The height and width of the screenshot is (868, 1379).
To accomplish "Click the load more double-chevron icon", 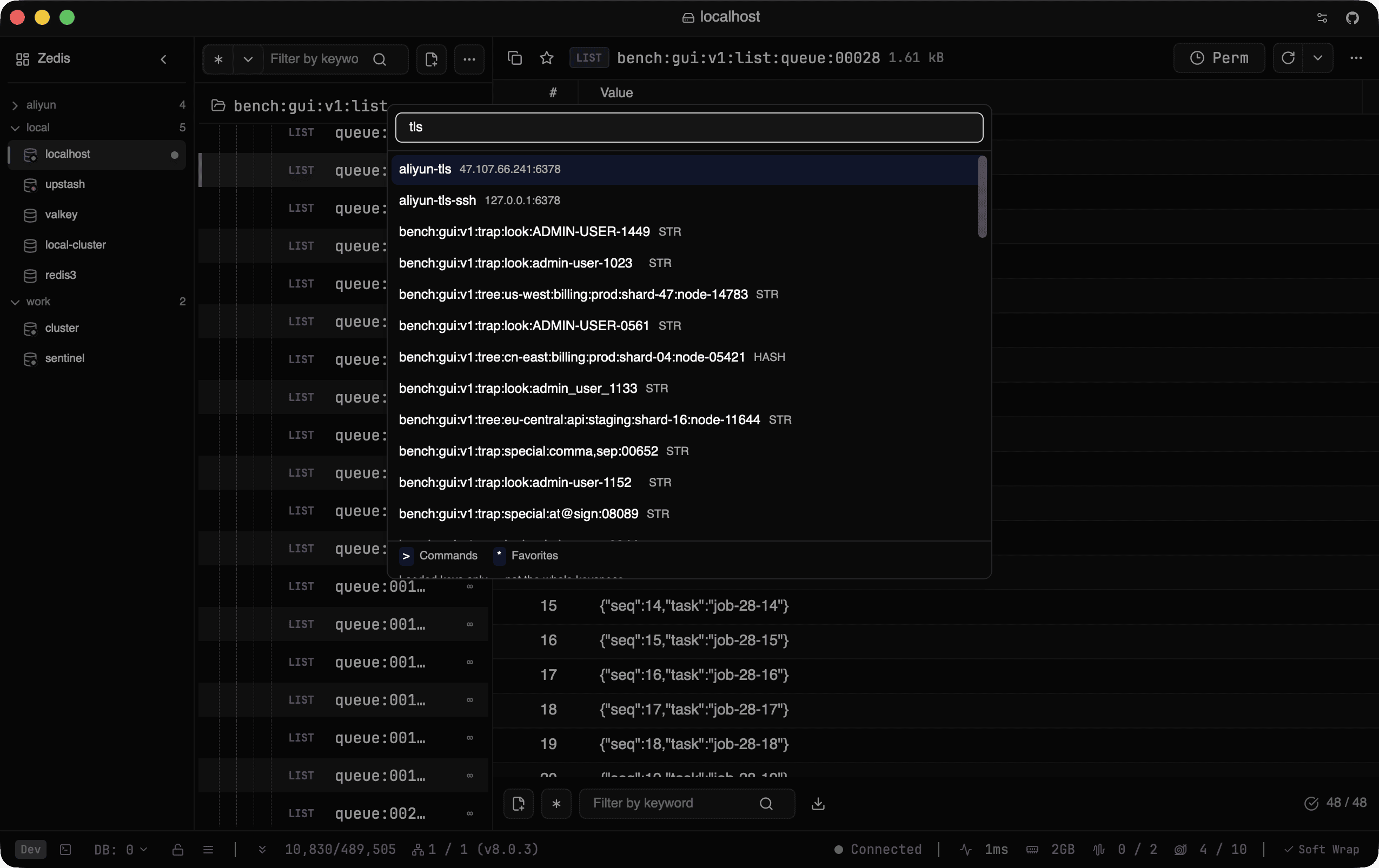I will click(x=262, y=850).
